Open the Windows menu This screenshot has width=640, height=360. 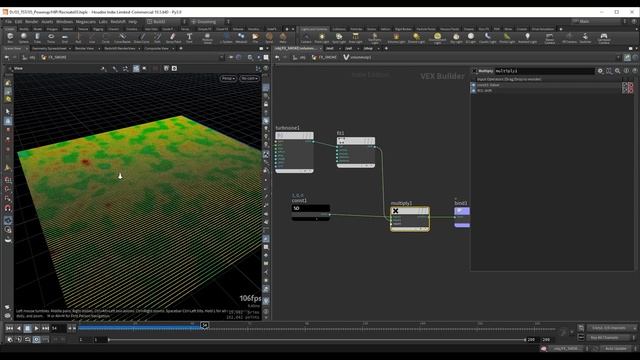64,22
